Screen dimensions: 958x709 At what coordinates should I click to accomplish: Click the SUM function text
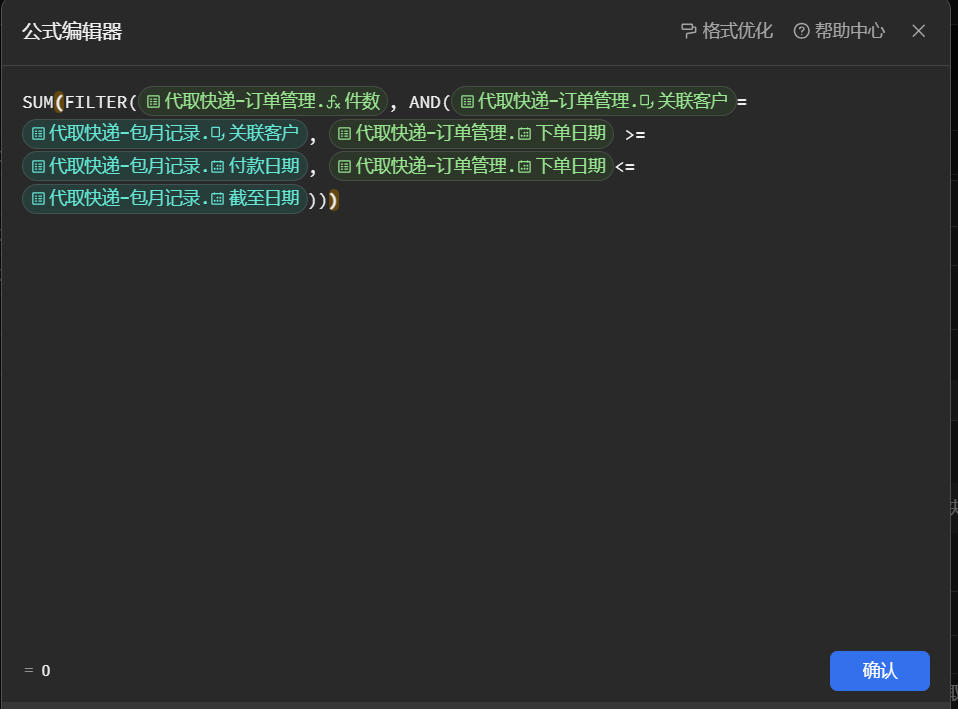point(38,101)
